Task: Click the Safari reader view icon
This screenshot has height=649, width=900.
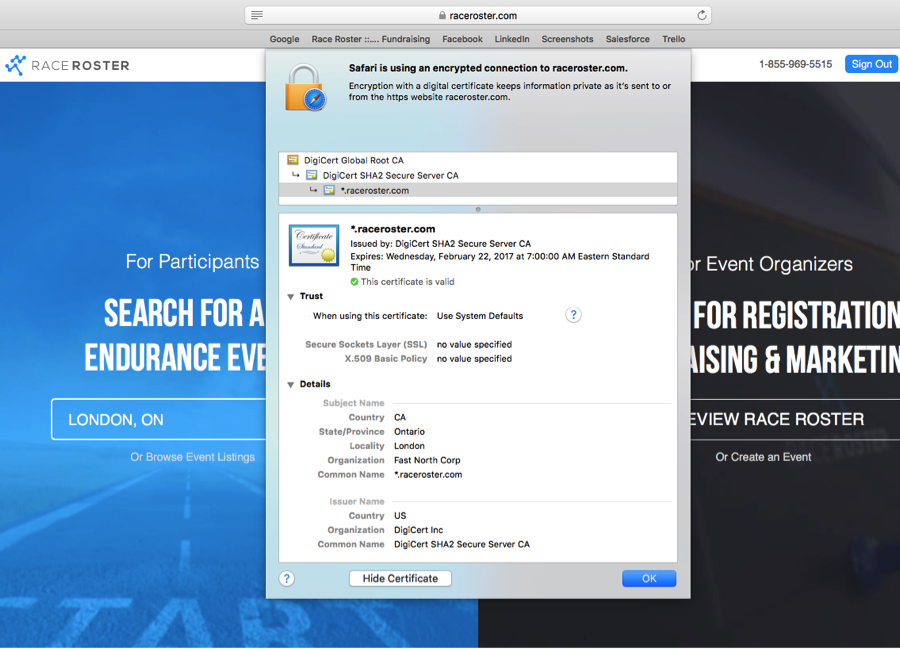Action: point(257,15)
